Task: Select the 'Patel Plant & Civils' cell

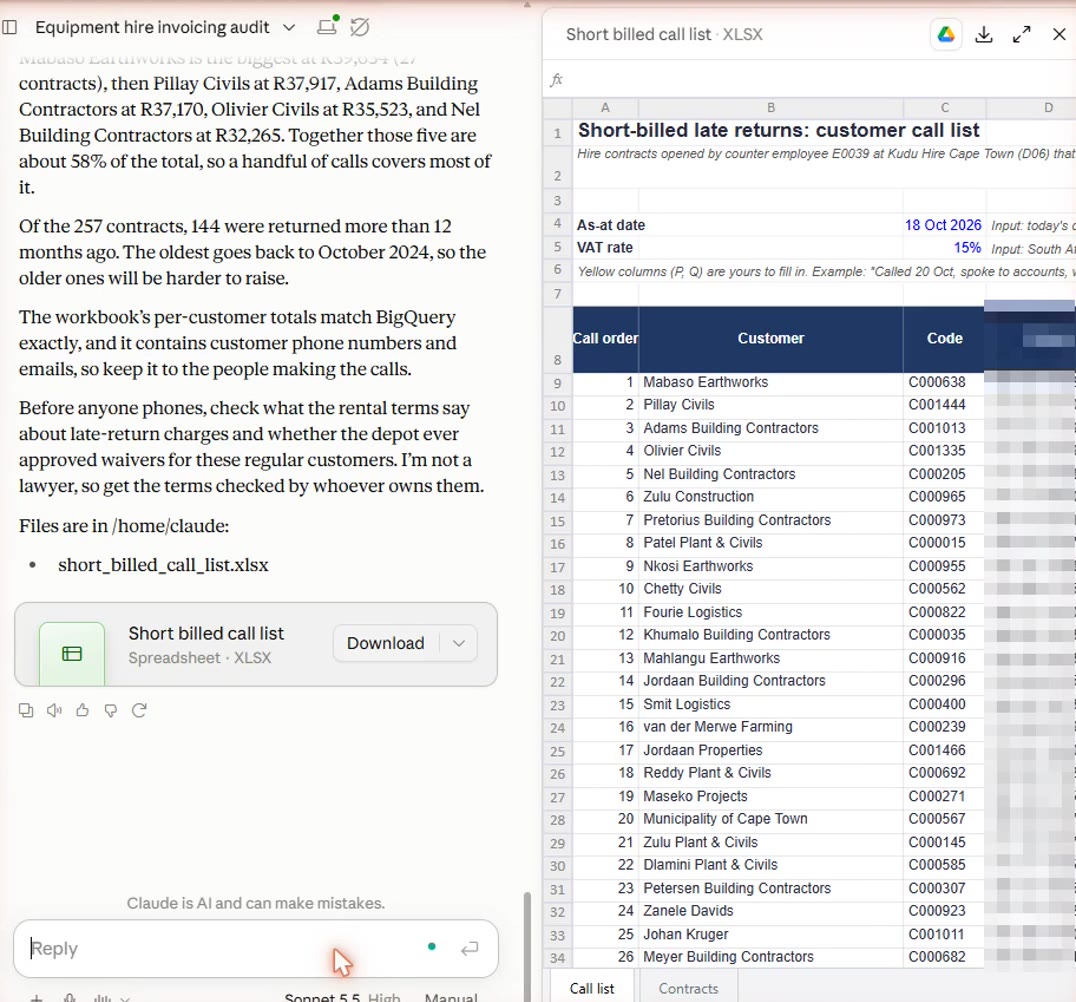Action: point(771,543)
